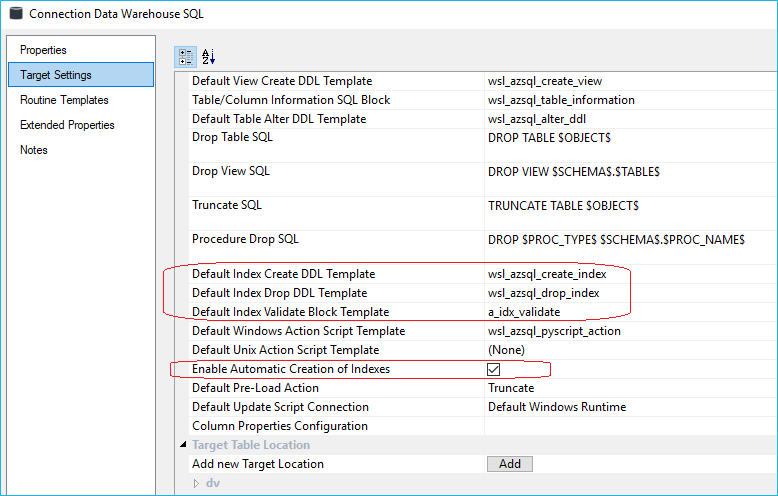Switch to Routine Templates page

[64, 100]
